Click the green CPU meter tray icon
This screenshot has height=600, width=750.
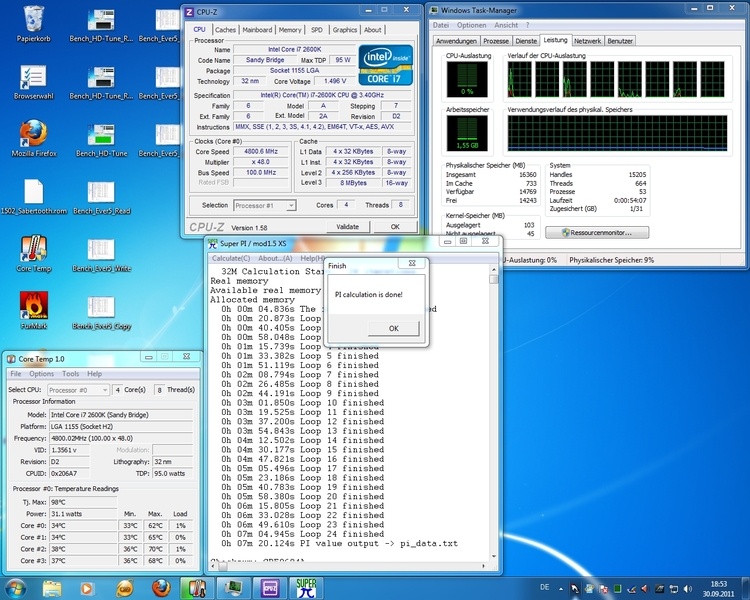(x=618, y=589)
